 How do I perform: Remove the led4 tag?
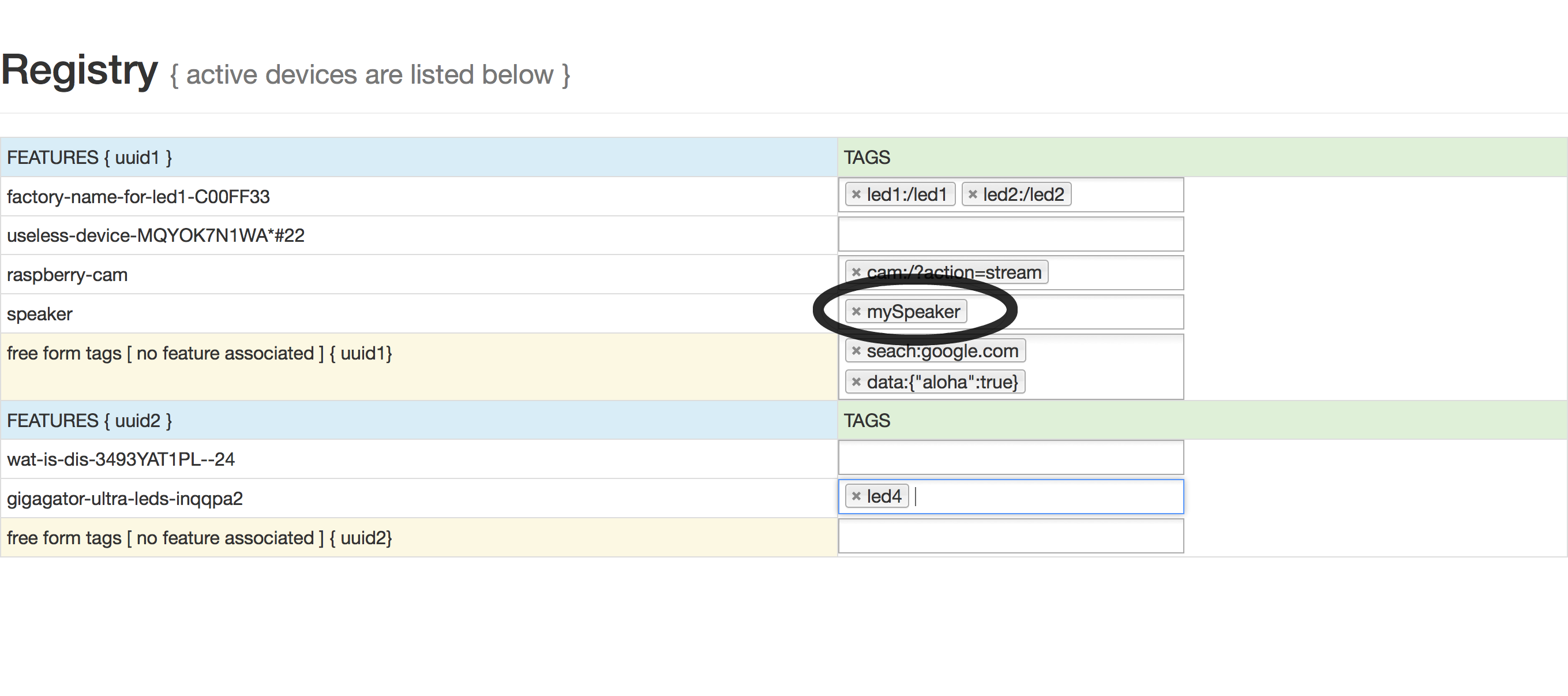(x=856, y=496)
